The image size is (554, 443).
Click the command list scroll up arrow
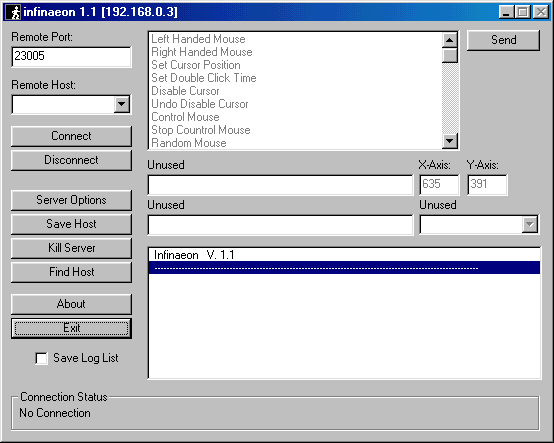(449, 40)
